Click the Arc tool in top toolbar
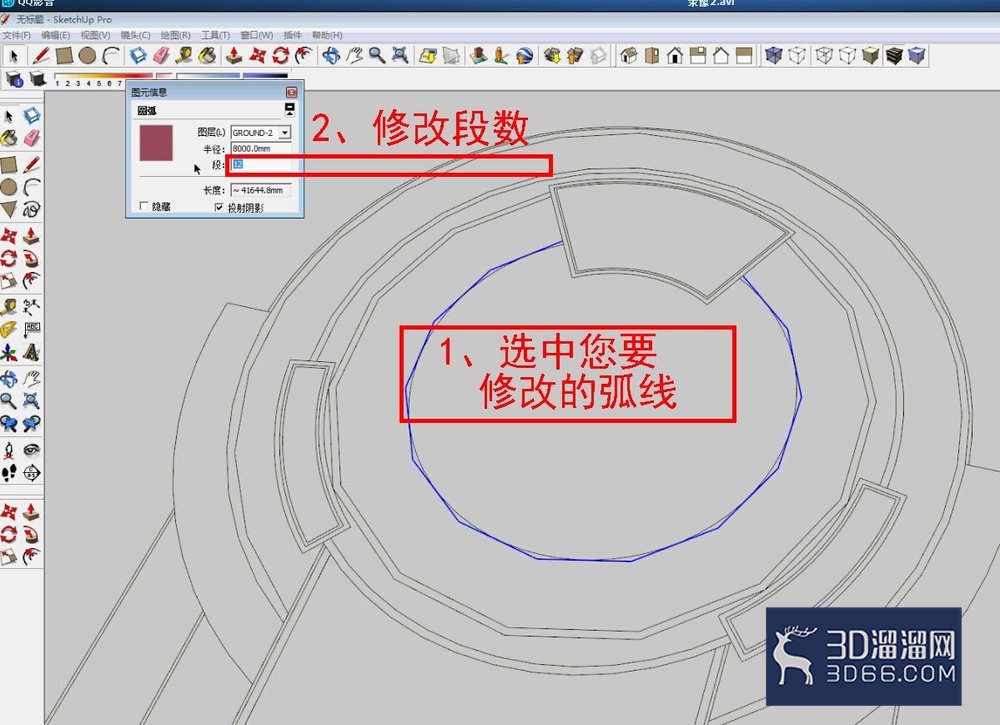Screen dimensions: 1000x725 pyautogui.click(x=111, y=55)
